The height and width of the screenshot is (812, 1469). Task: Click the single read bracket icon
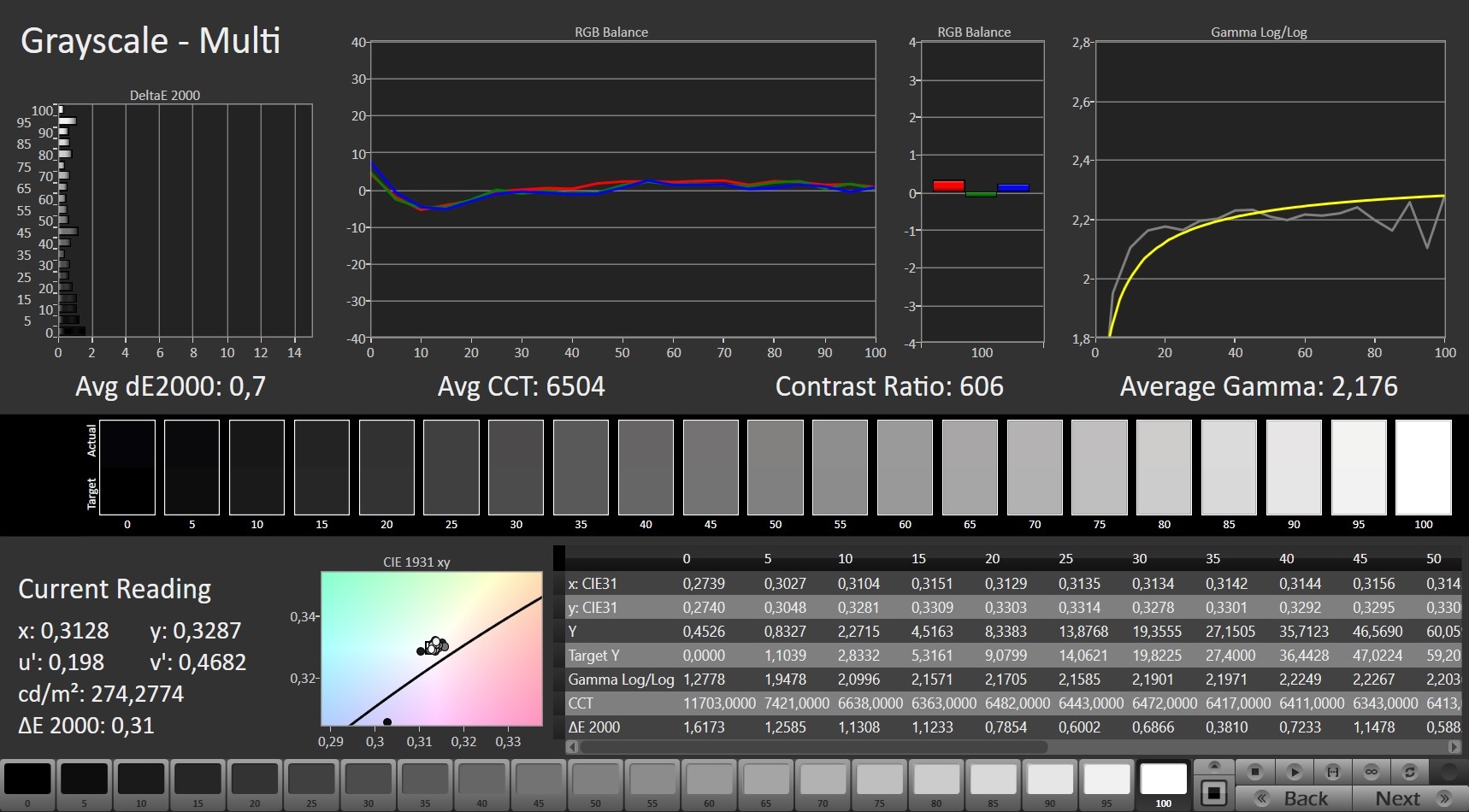(x=1333, y=772)
